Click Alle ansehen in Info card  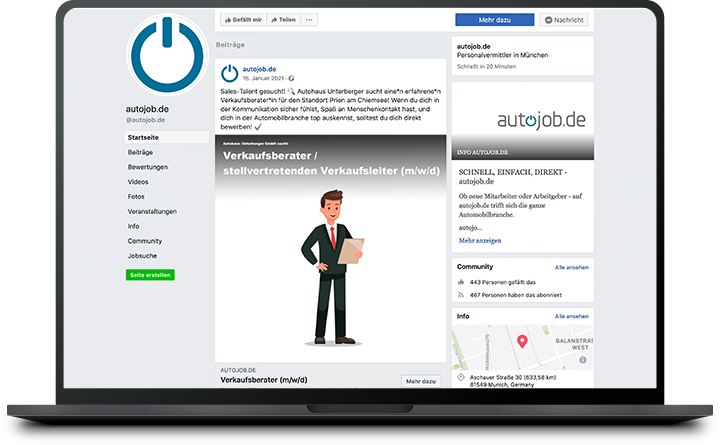click(571, 316)
